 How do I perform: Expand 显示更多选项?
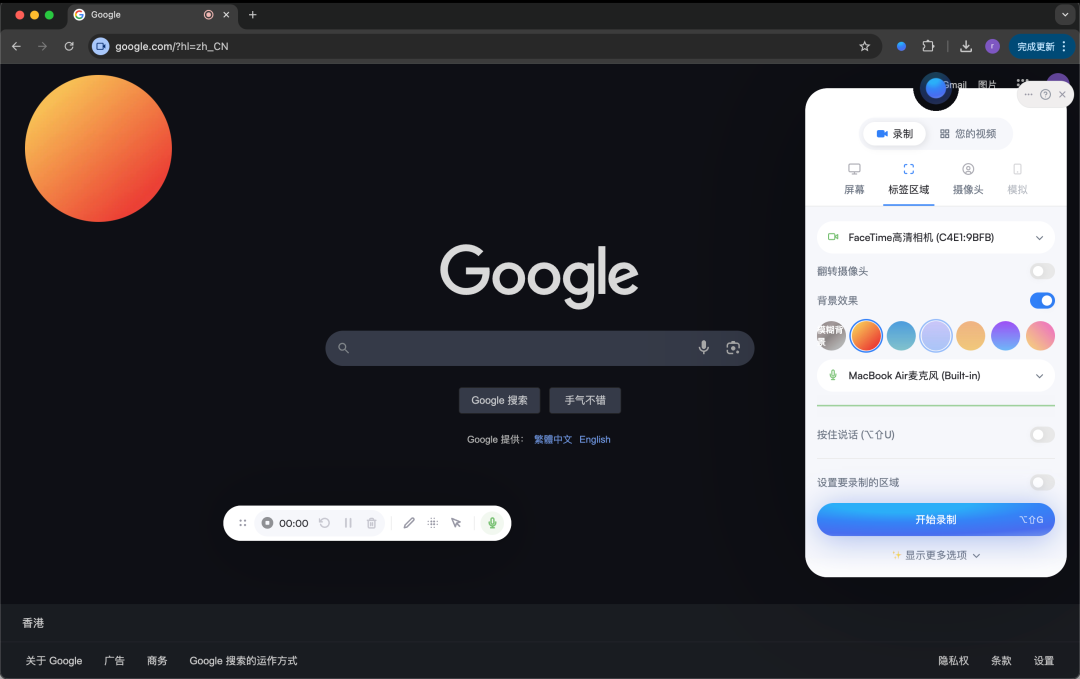pos(935,555)
